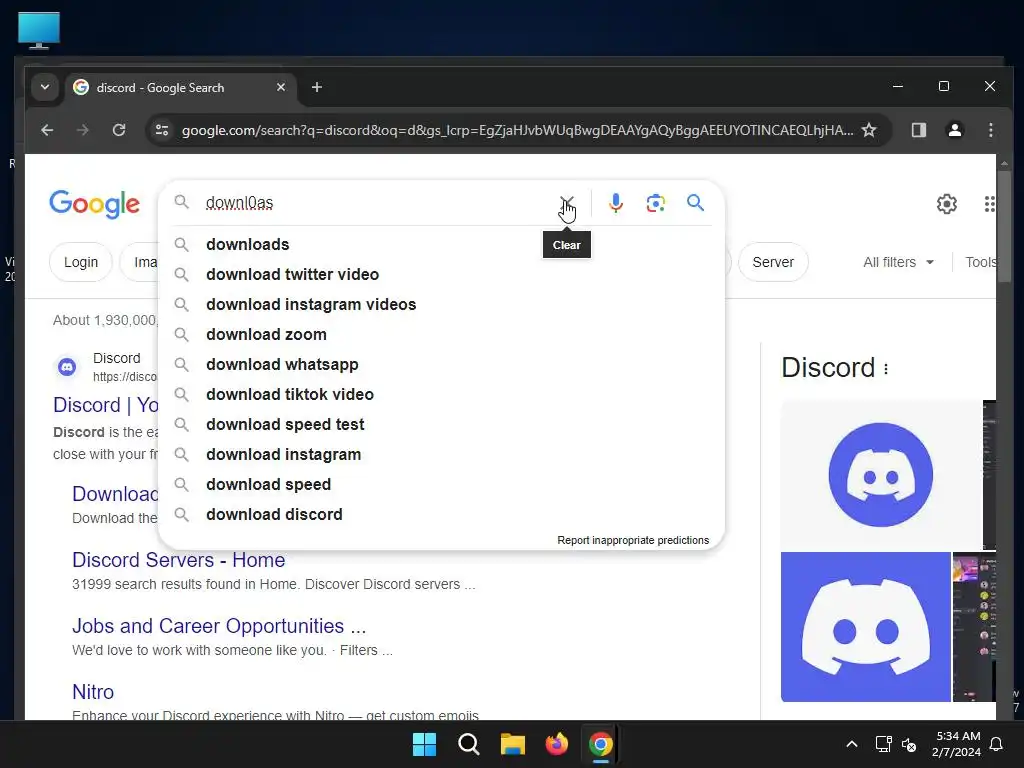Select suggestion "download speed"
1024x768 pixels.
point(441,485)
